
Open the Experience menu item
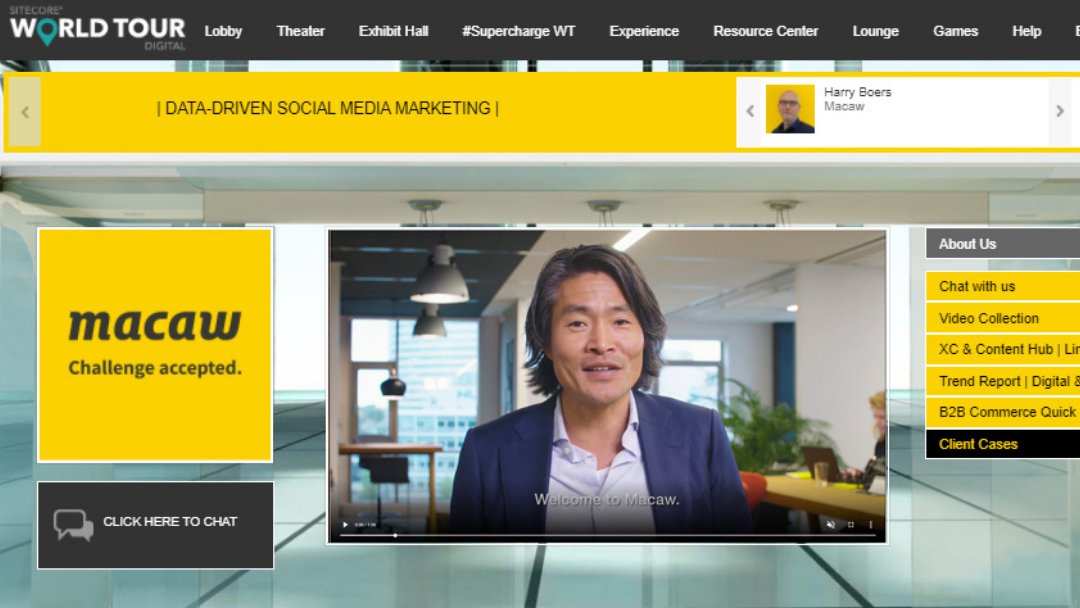coord(644,31)
